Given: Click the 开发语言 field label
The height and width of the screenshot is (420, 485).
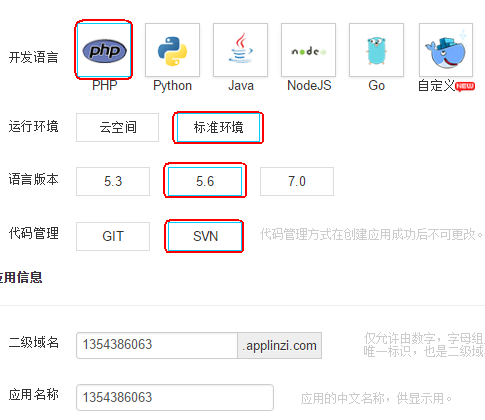Looking at the screenshot, I should (x=34, y=57).
